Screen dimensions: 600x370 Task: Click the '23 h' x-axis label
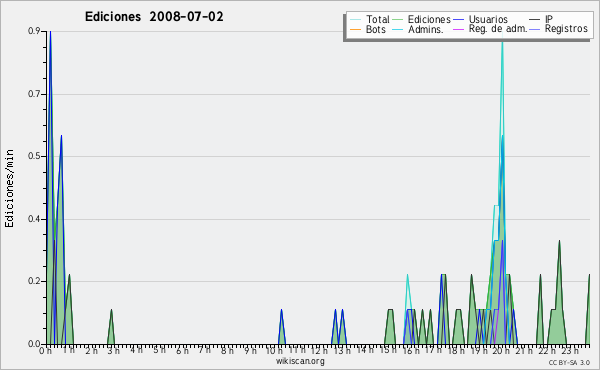pos(569,351)
